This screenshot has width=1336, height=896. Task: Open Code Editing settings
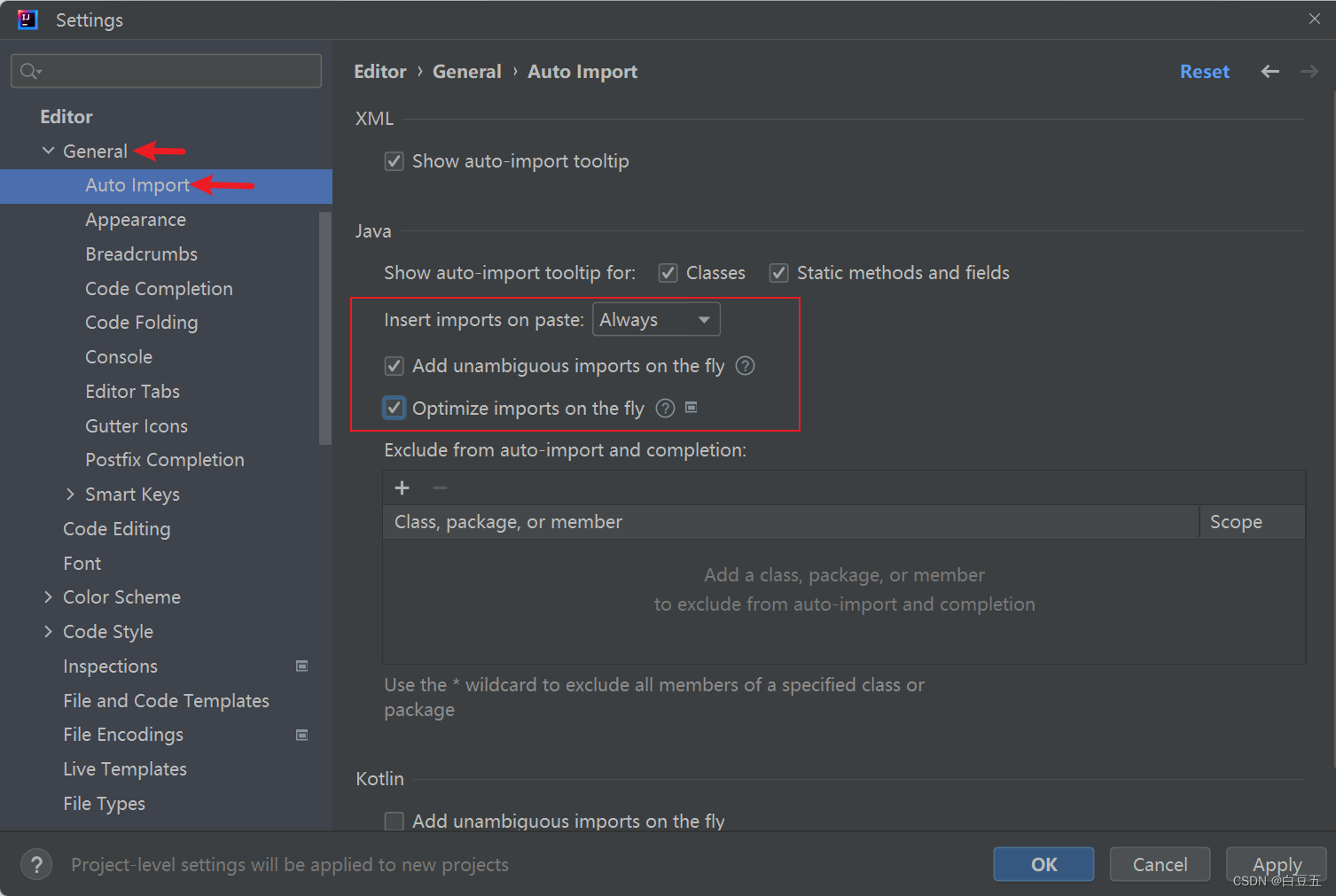[x=116, y=529]
